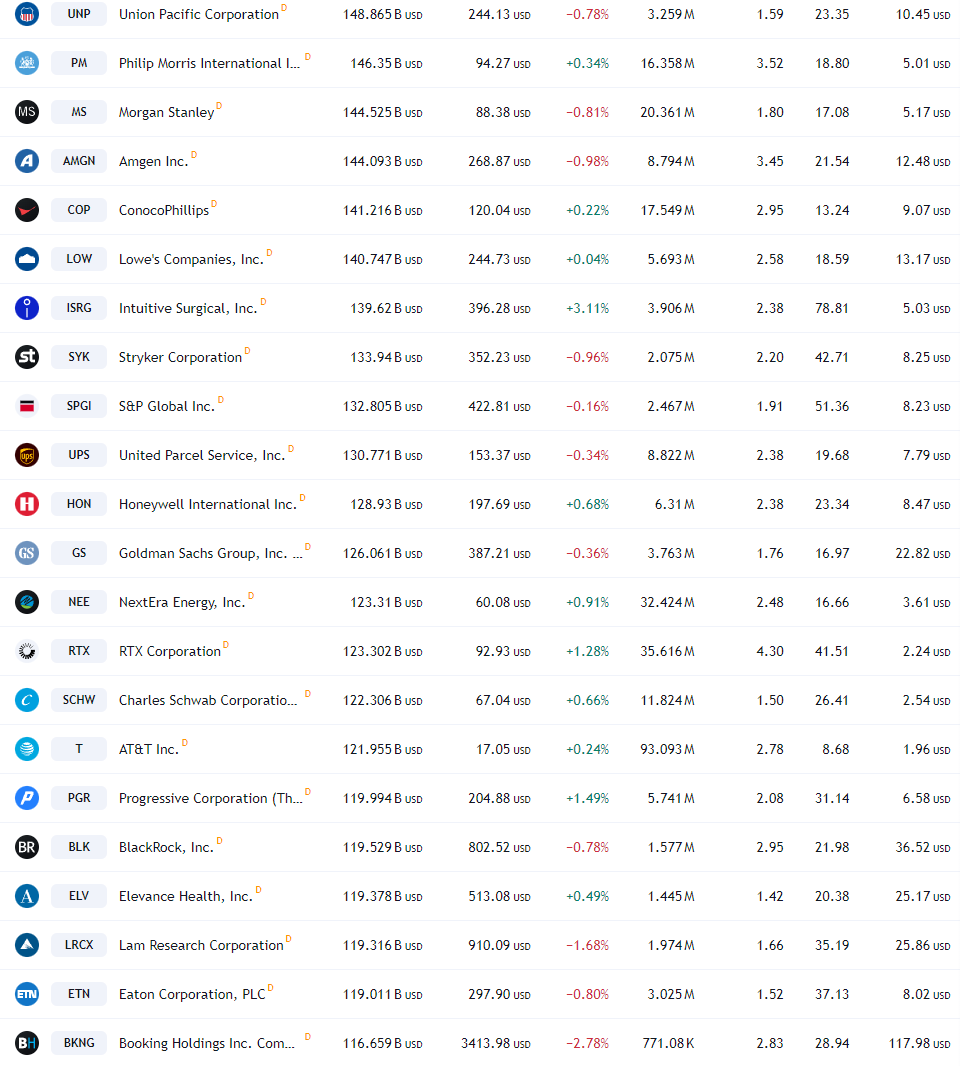Select the ISRG ticker badge
This screenshot has width=960, height=1066.
click(x=79, y=307)
